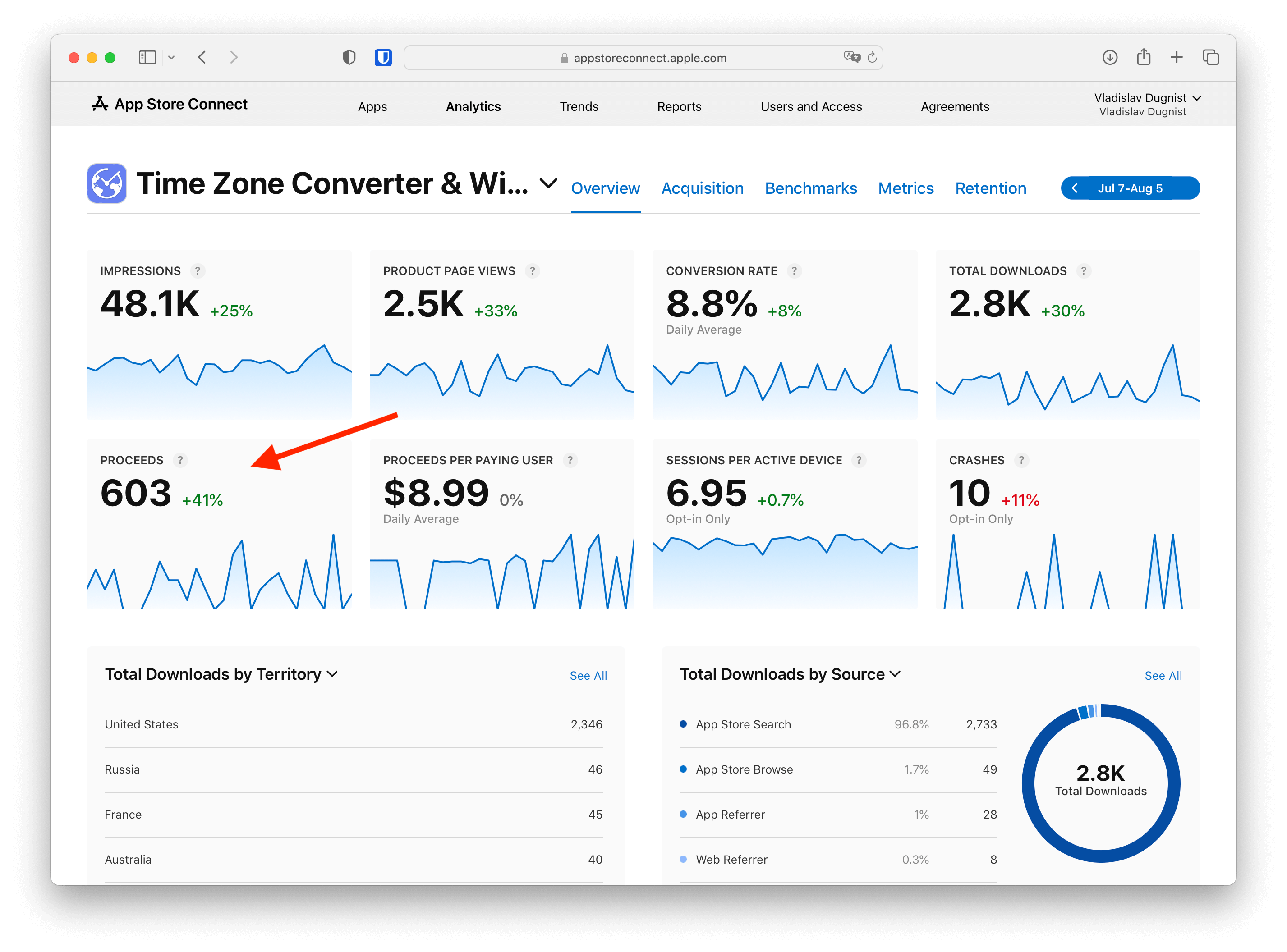
Task: Open the Crashes chart card
Action: tap(1068, 524)
